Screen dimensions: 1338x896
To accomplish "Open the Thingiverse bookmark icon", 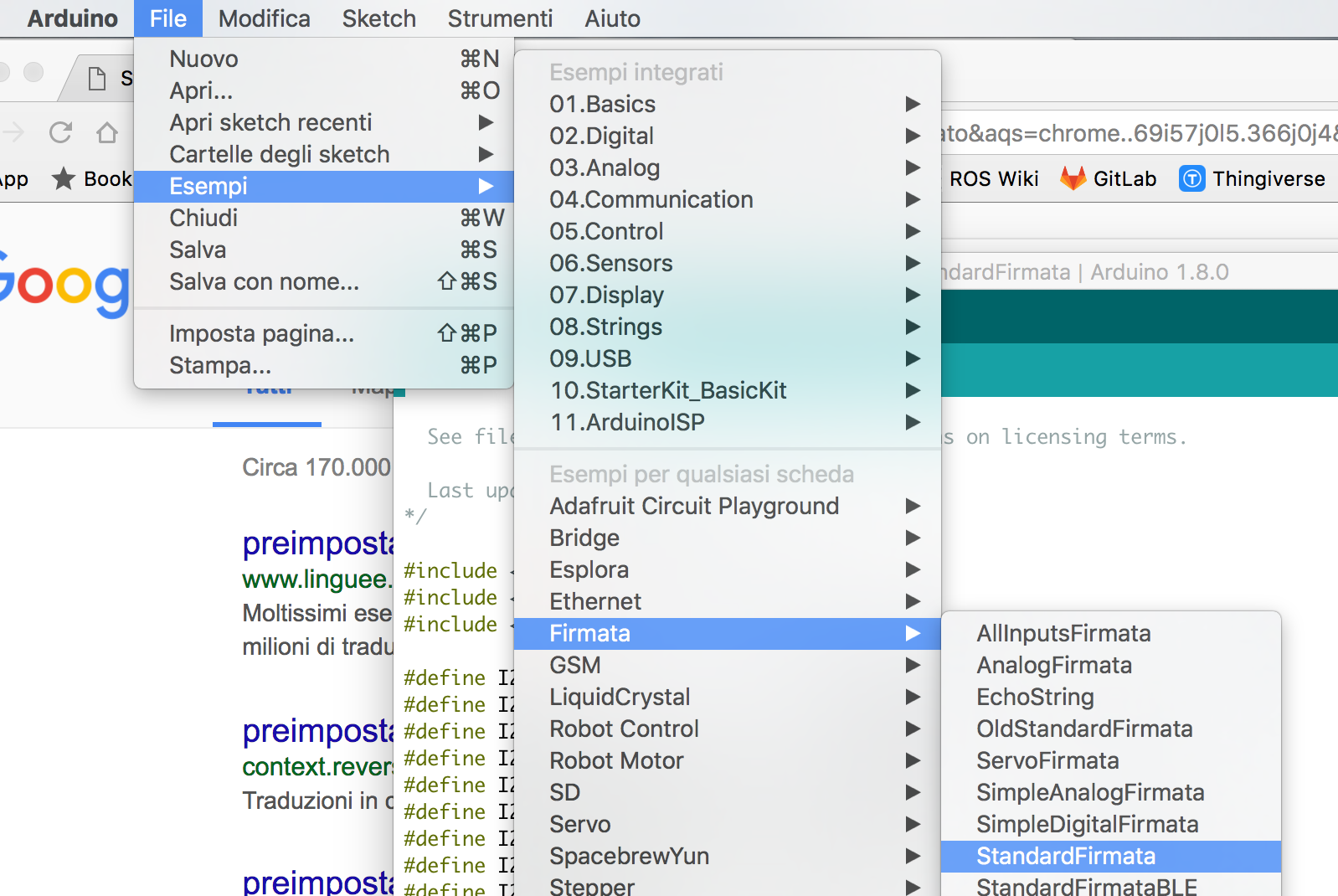I will (1191, 178).
